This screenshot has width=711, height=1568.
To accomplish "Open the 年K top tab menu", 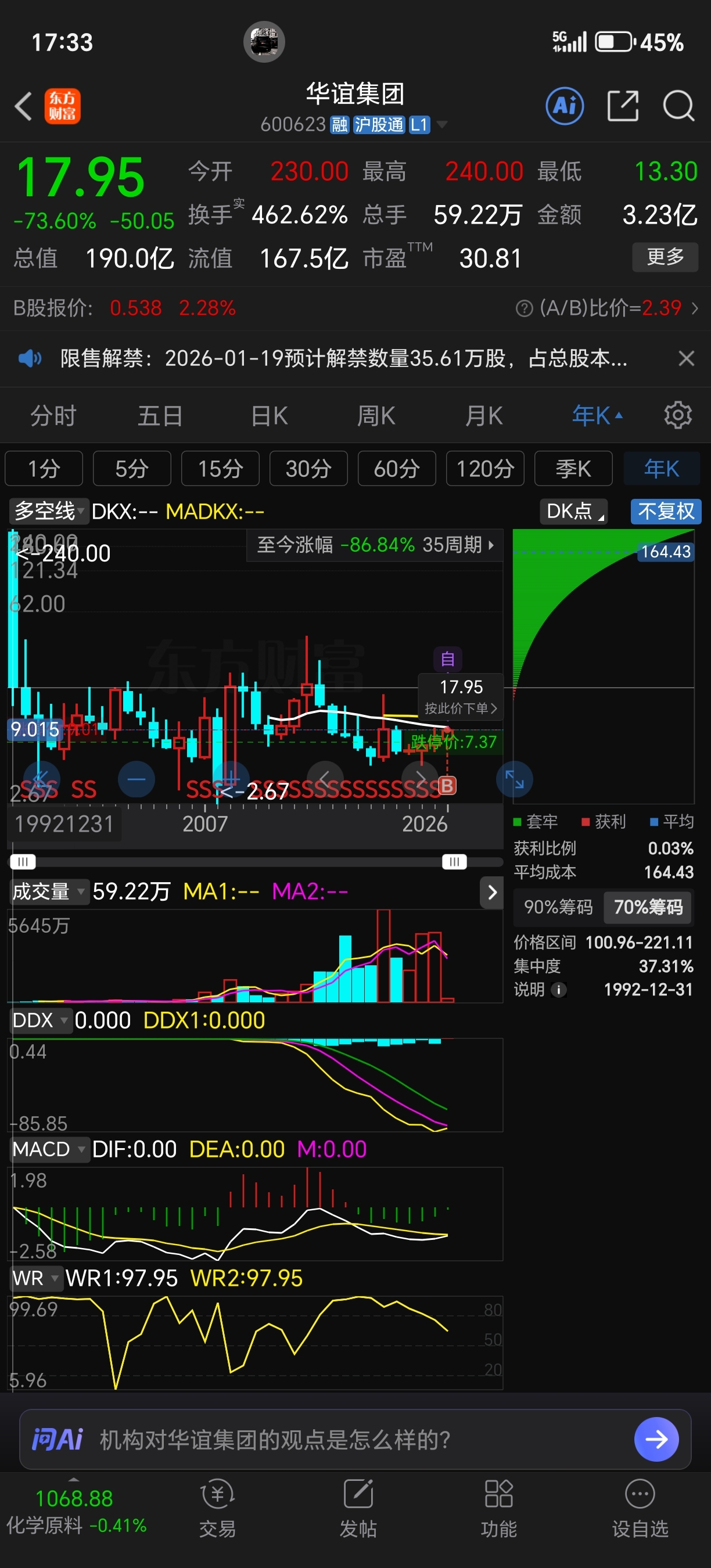I will (597, 416).
